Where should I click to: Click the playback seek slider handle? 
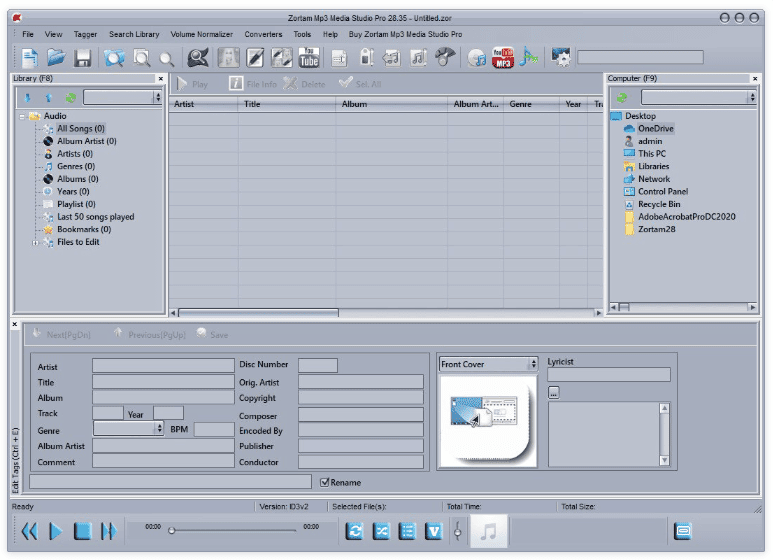coord(172,531)
